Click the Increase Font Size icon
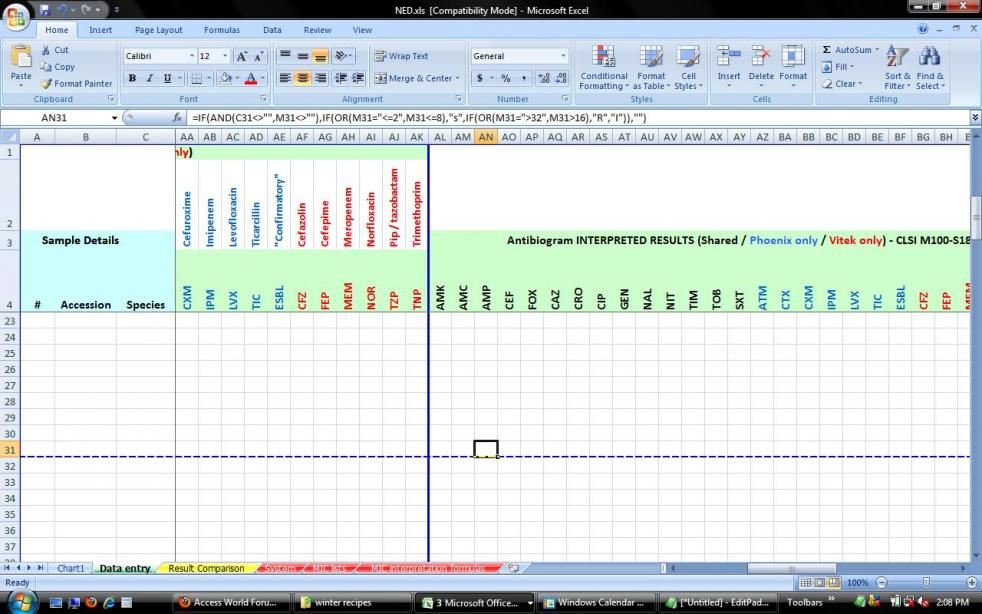Image resolution: width=982 pixels, height=614 pixels. pyautogui.click(x=243, y=57)
